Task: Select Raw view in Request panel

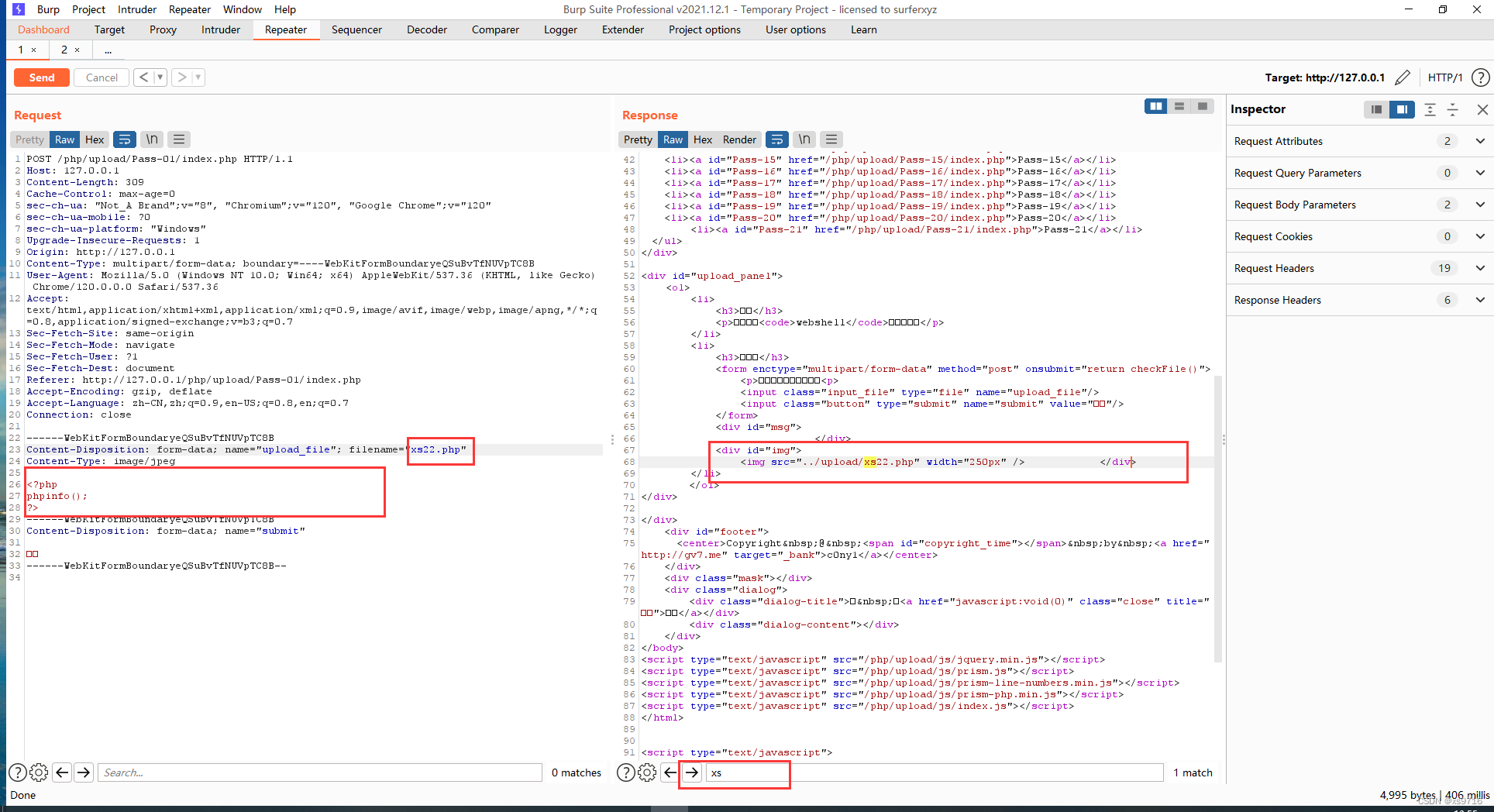Action: point(64,139)
